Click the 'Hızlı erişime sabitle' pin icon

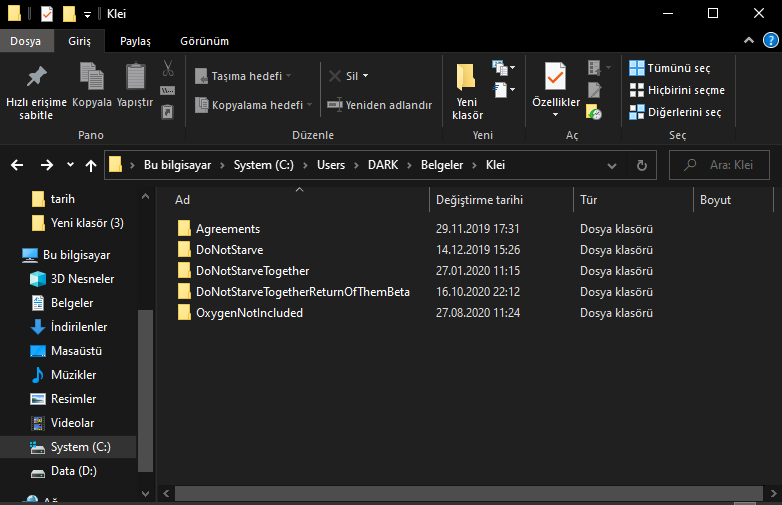point(36,77)
